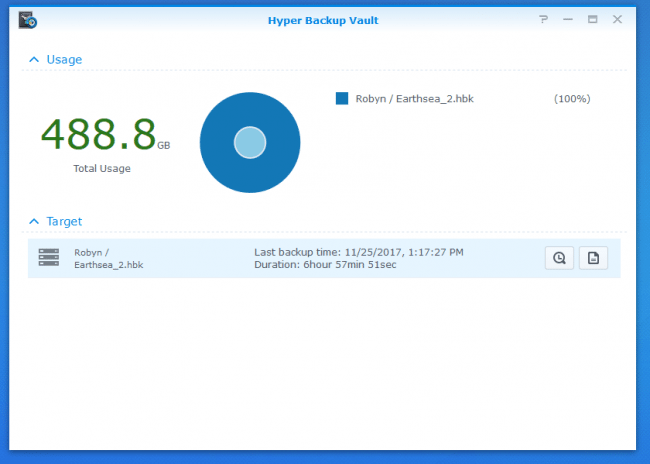
Task: Minimize the Hyper Backup Vault window
Action: (567, 19)
